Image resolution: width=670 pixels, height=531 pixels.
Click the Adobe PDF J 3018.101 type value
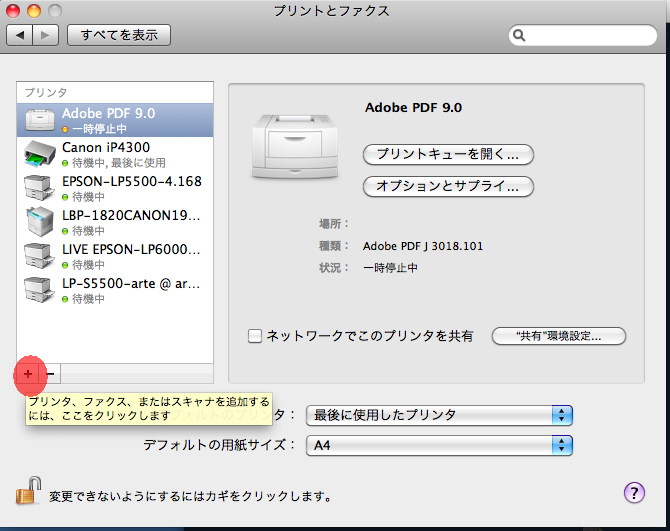423,246
